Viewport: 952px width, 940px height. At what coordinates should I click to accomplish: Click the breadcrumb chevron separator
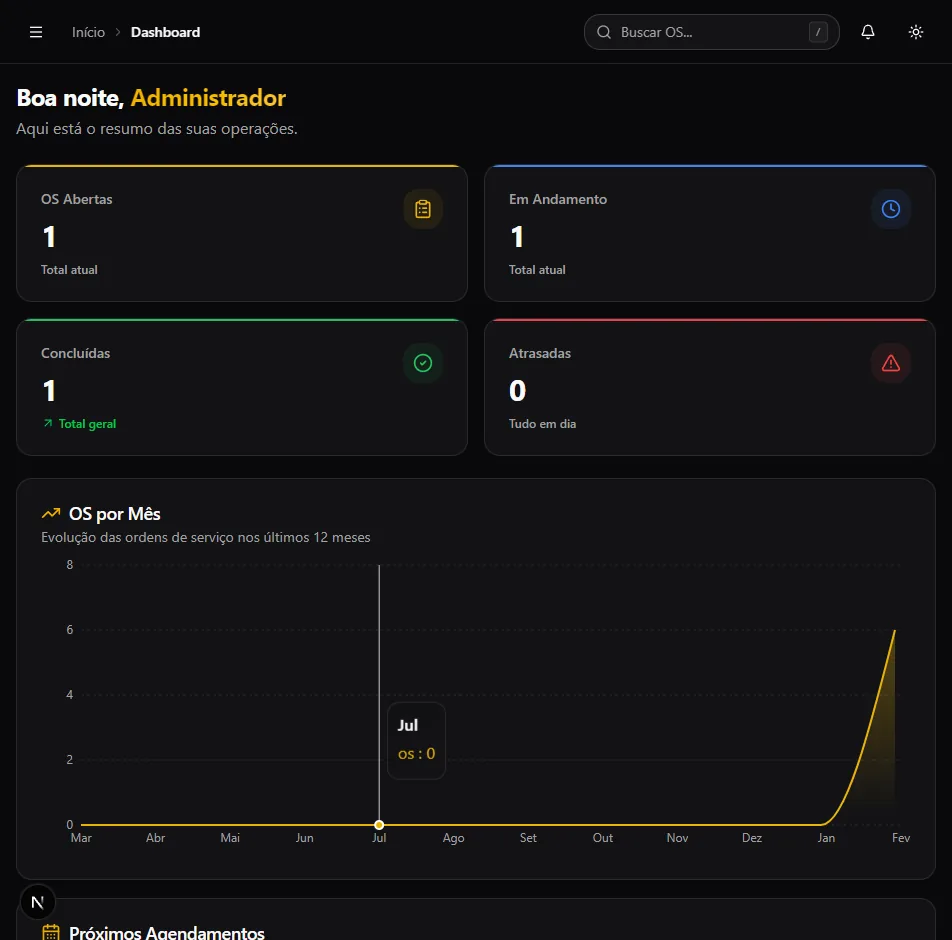(x=118, y=32)
